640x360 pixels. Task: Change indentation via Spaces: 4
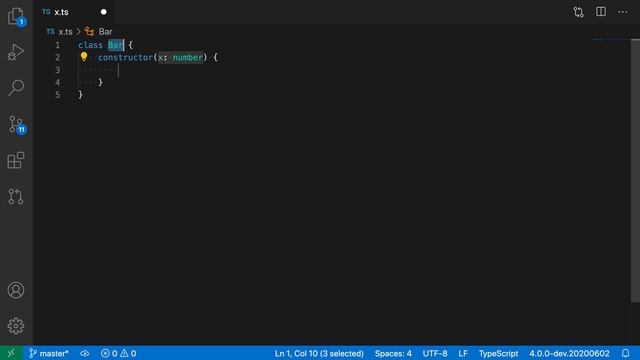pyautogui.click(x=393, y=353)
